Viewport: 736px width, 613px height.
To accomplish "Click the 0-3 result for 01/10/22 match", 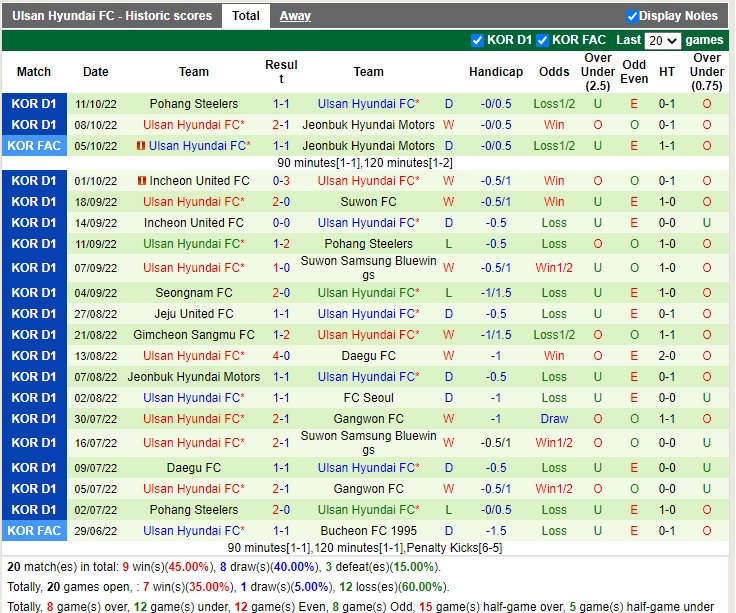I will 281,181.
